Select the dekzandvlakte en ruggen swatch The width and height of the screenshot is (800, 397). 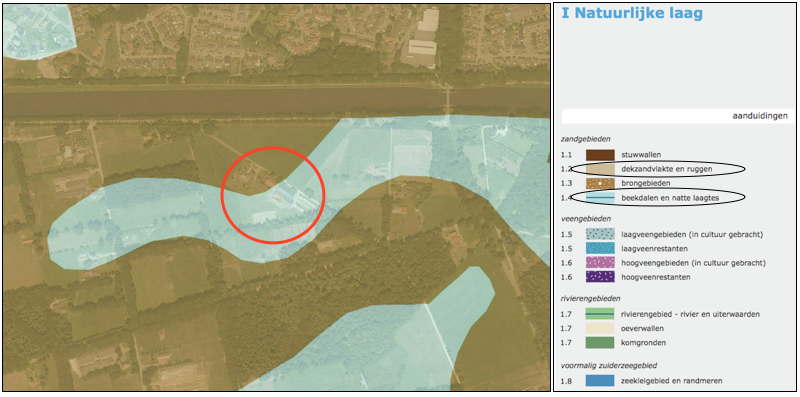pyautogui.click(x=600, y=168)
